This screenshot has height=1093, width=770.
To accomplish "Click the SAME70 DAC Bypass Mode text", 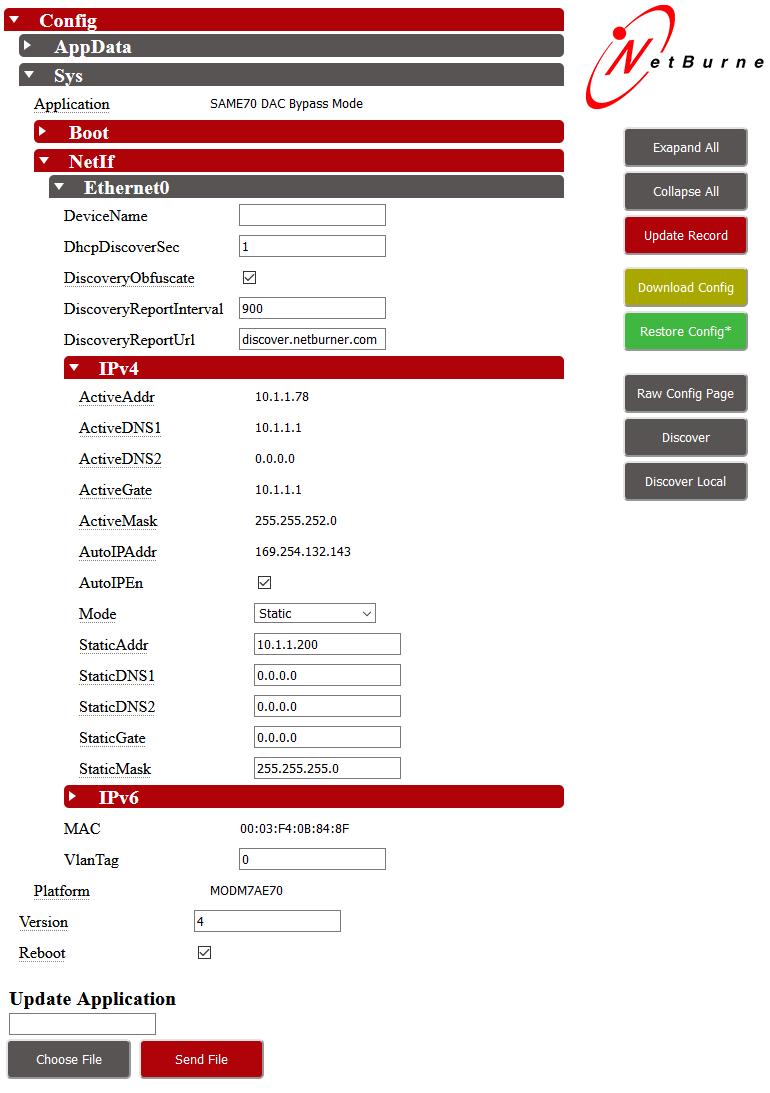I will [286, 104].
